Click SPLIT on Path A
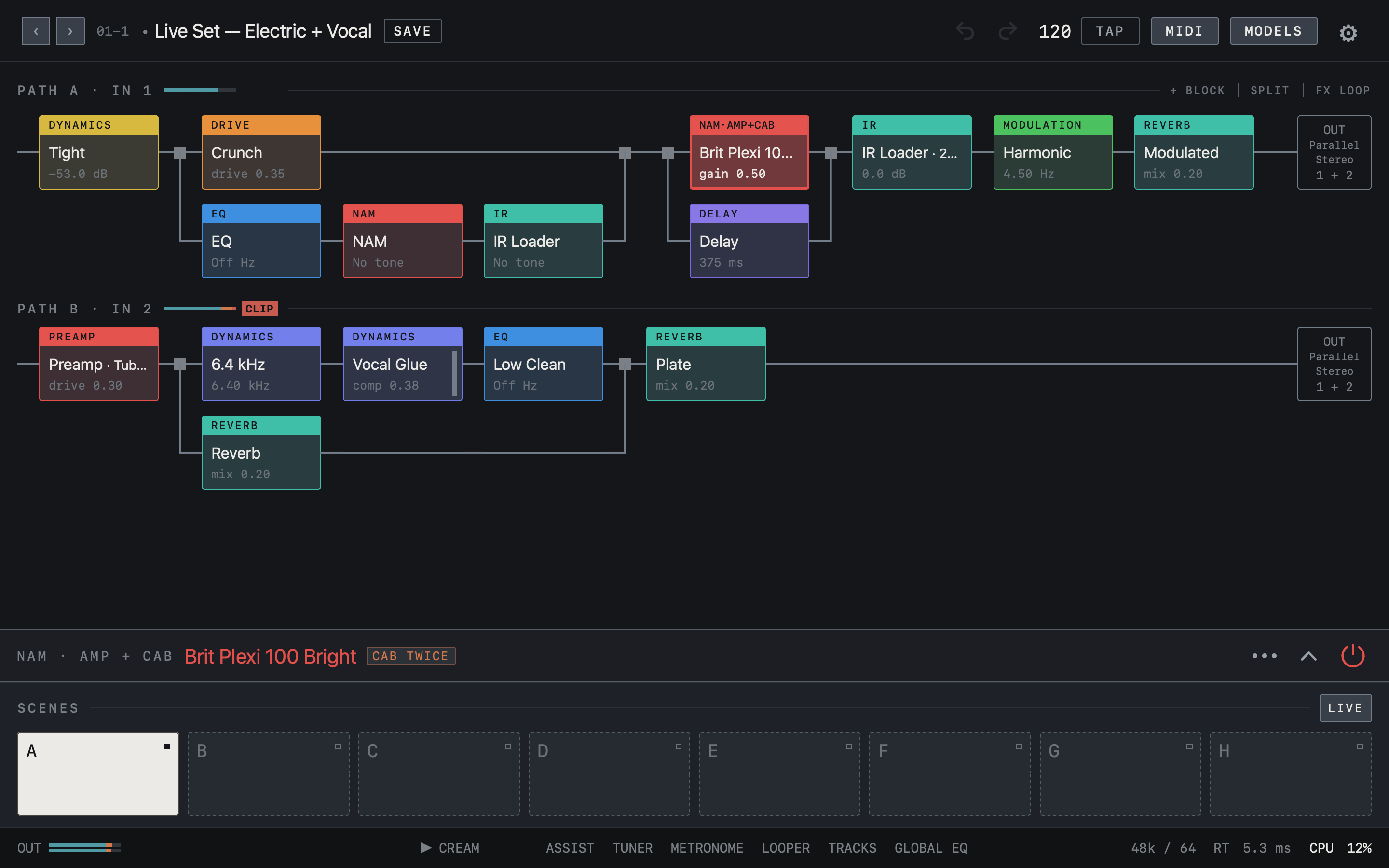This screenshot has height=868, width=1389. tap(1269, 90)
